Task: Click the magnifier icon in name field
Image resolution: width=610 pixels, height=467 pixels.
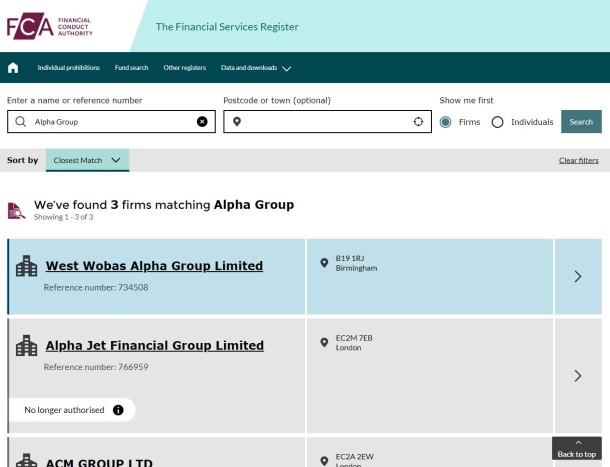Action: pos(21,122)
